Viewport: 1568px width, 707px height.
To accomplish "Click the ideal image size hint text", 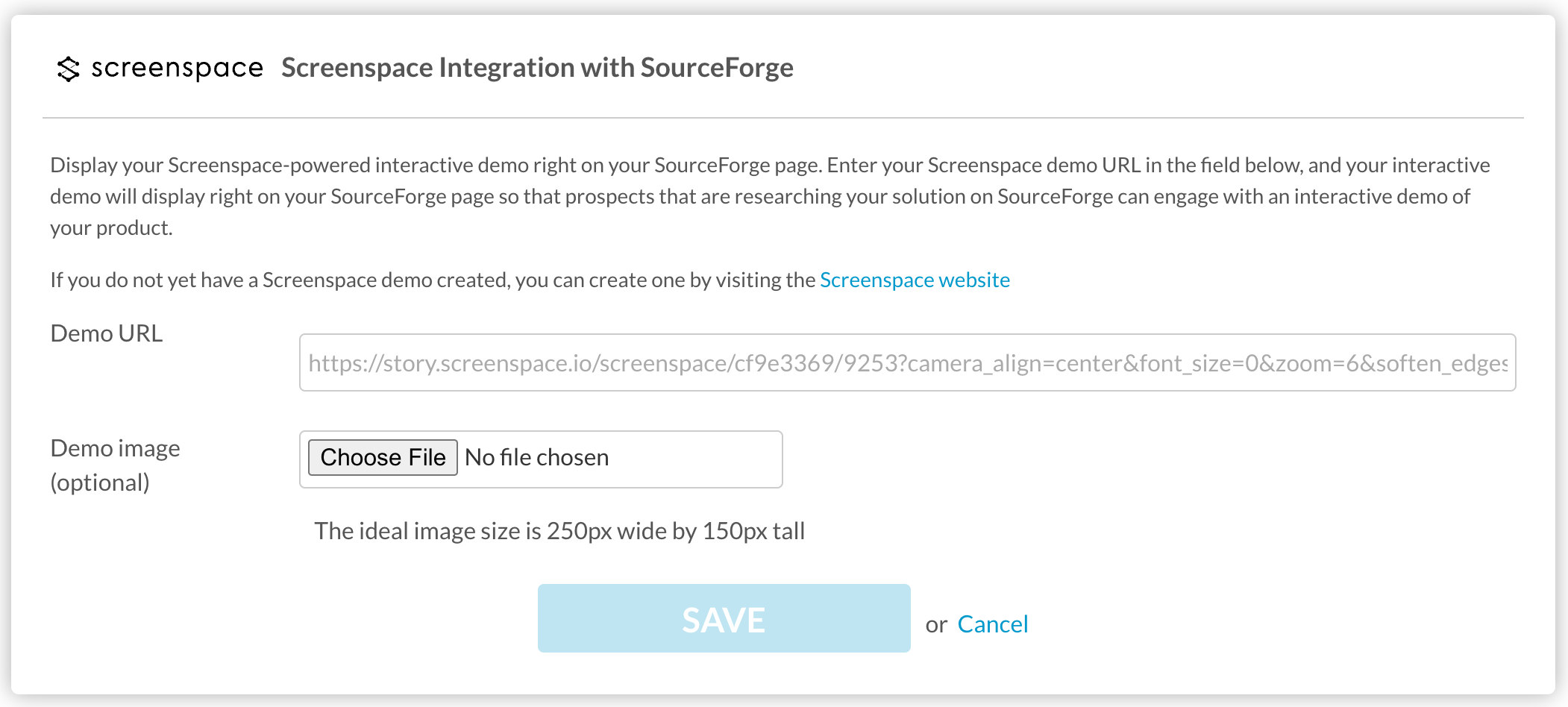I will [559, 531].
